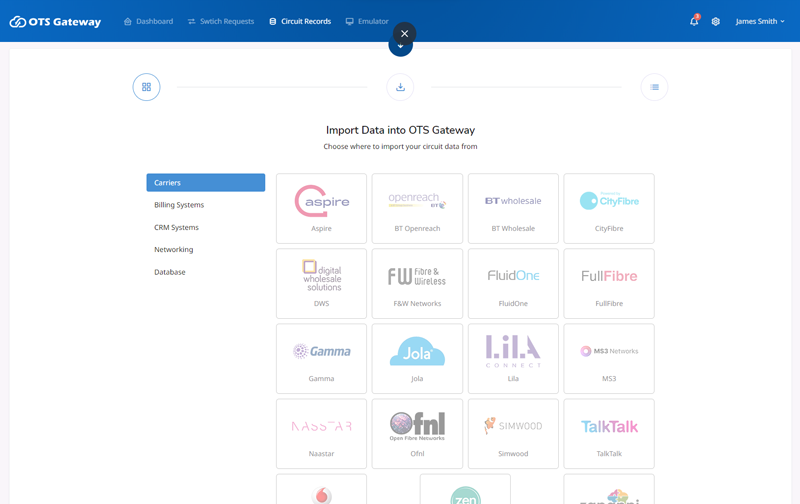Screen dimensions: 800x504
Task: Choose the Simwood carrier card
Action: click(x=513, y=434)
